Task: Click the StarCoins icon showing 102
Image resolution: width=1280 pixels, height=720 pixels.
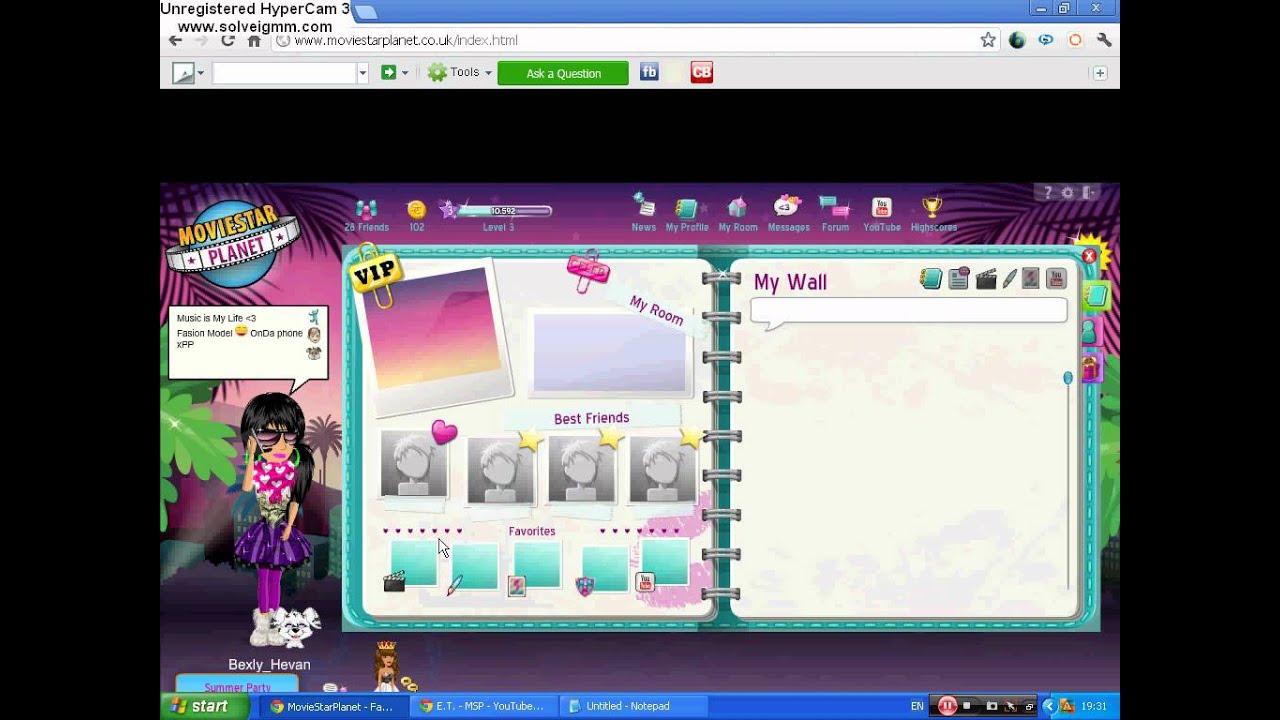Action: 416,209
